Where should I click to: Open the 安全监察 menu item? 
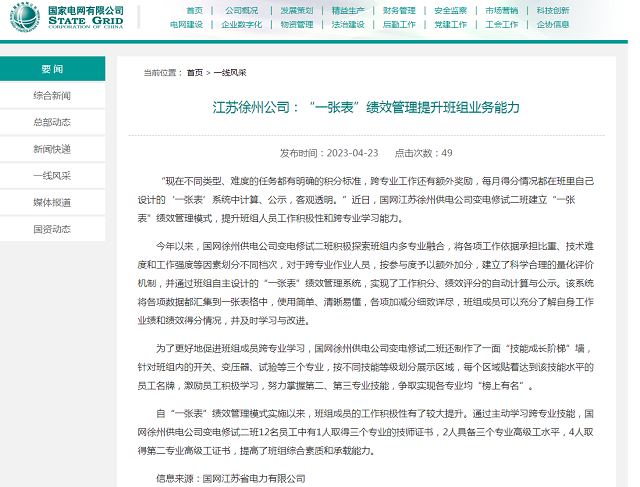click(x=450, y=11)
